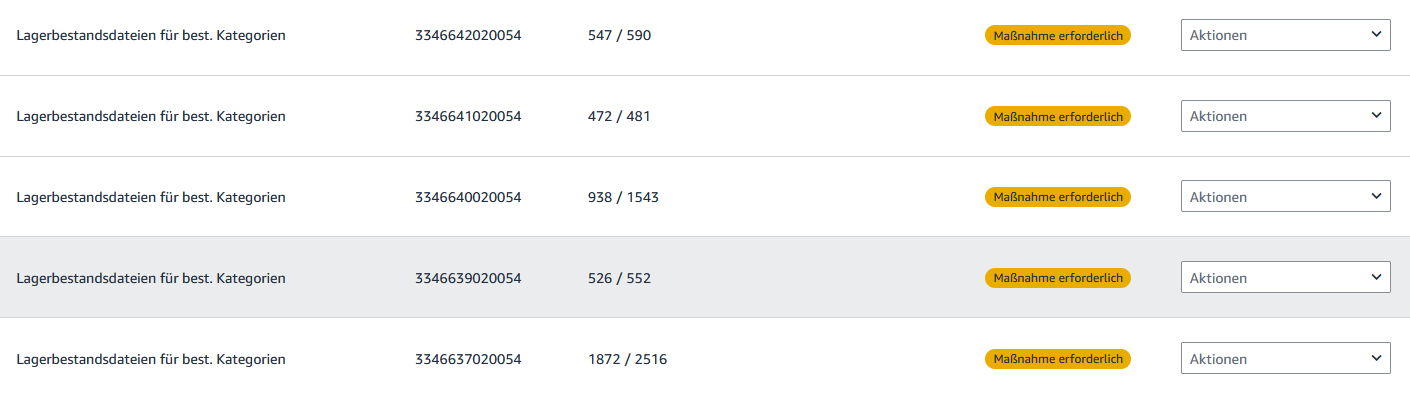Click batch ID 3346642020054
The image size is (1410, 395).
pos(468,35)
